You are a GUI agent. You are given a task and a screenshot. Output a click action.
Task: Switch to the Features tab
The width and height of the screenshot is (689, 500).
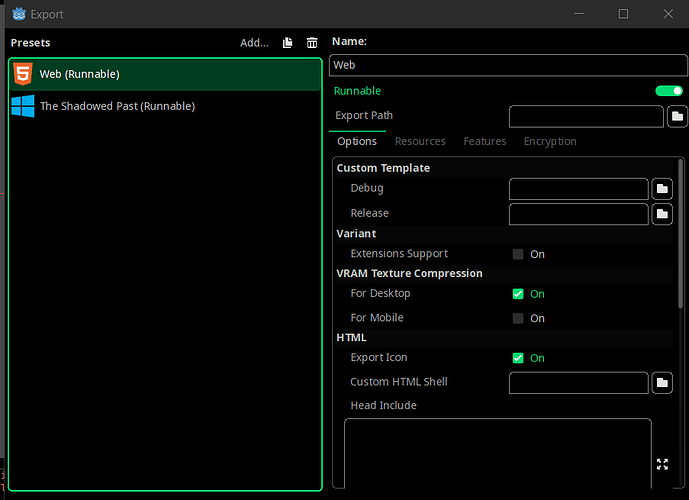(485, 141)
